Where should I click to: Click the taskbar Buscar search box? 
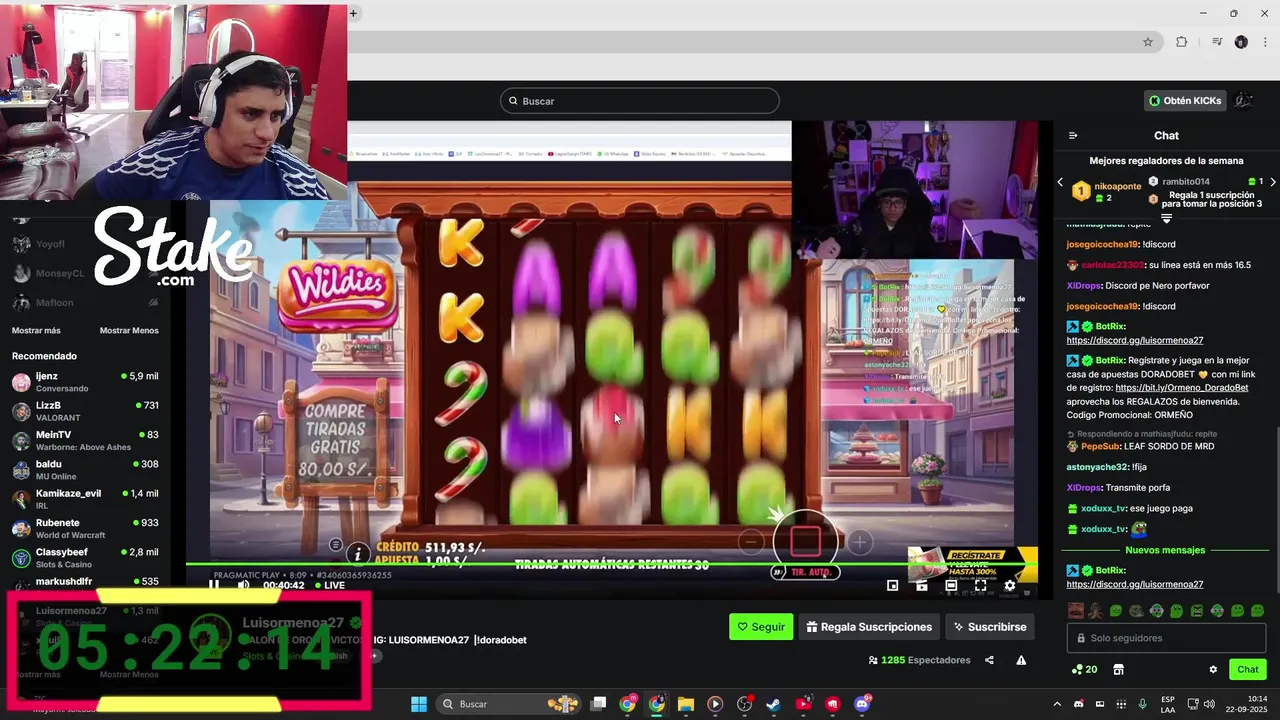(510, 704)
